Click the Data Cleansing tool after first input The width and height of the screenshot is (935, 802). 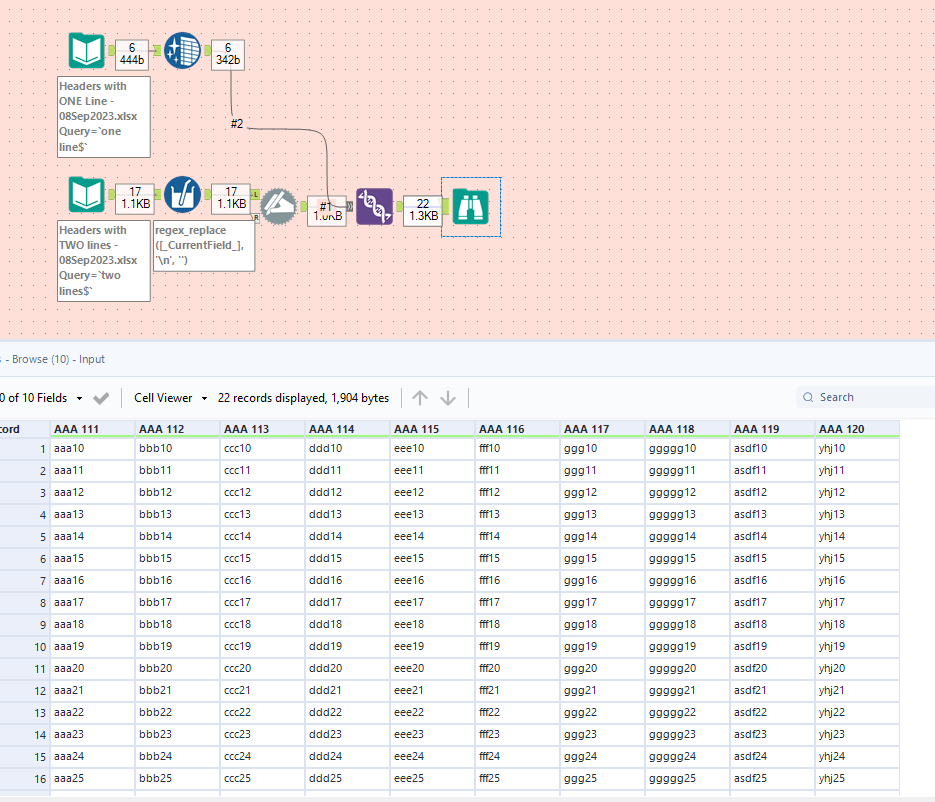point(183,50)
